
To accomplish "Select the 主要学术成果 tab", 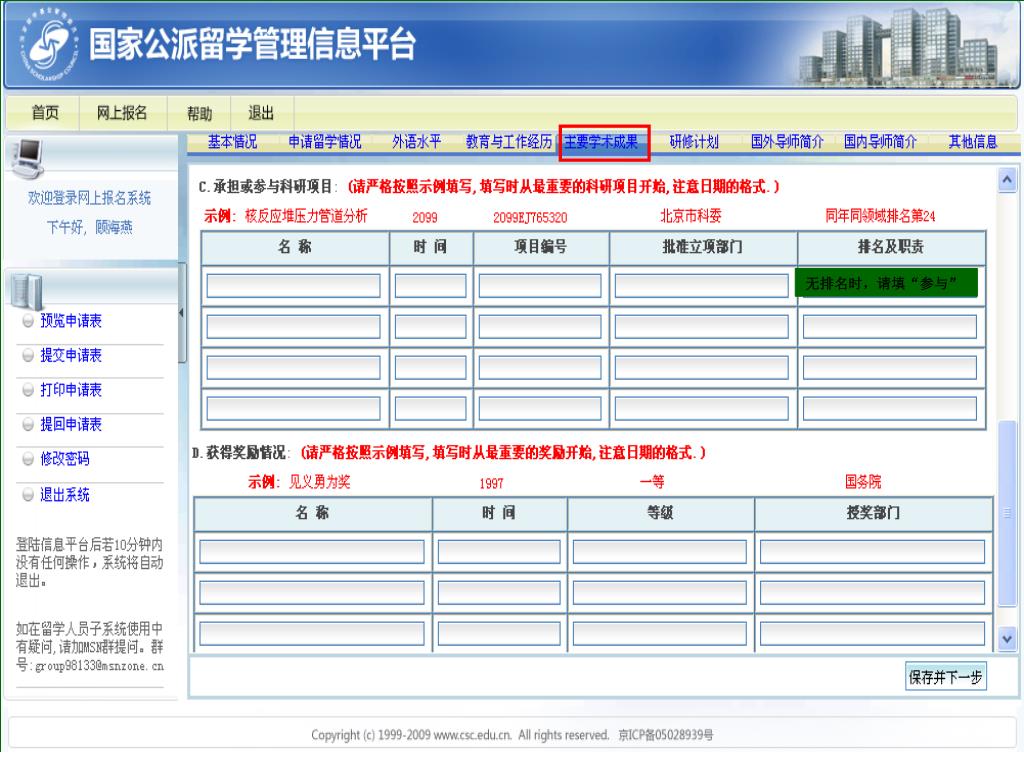I will (601, 142).
